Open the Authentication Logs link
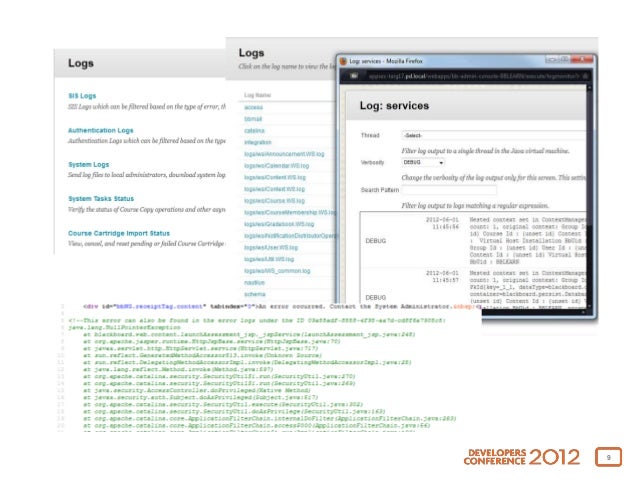Image resolution: width=638 pixels, height=479 pixels. tap(101, 130)
